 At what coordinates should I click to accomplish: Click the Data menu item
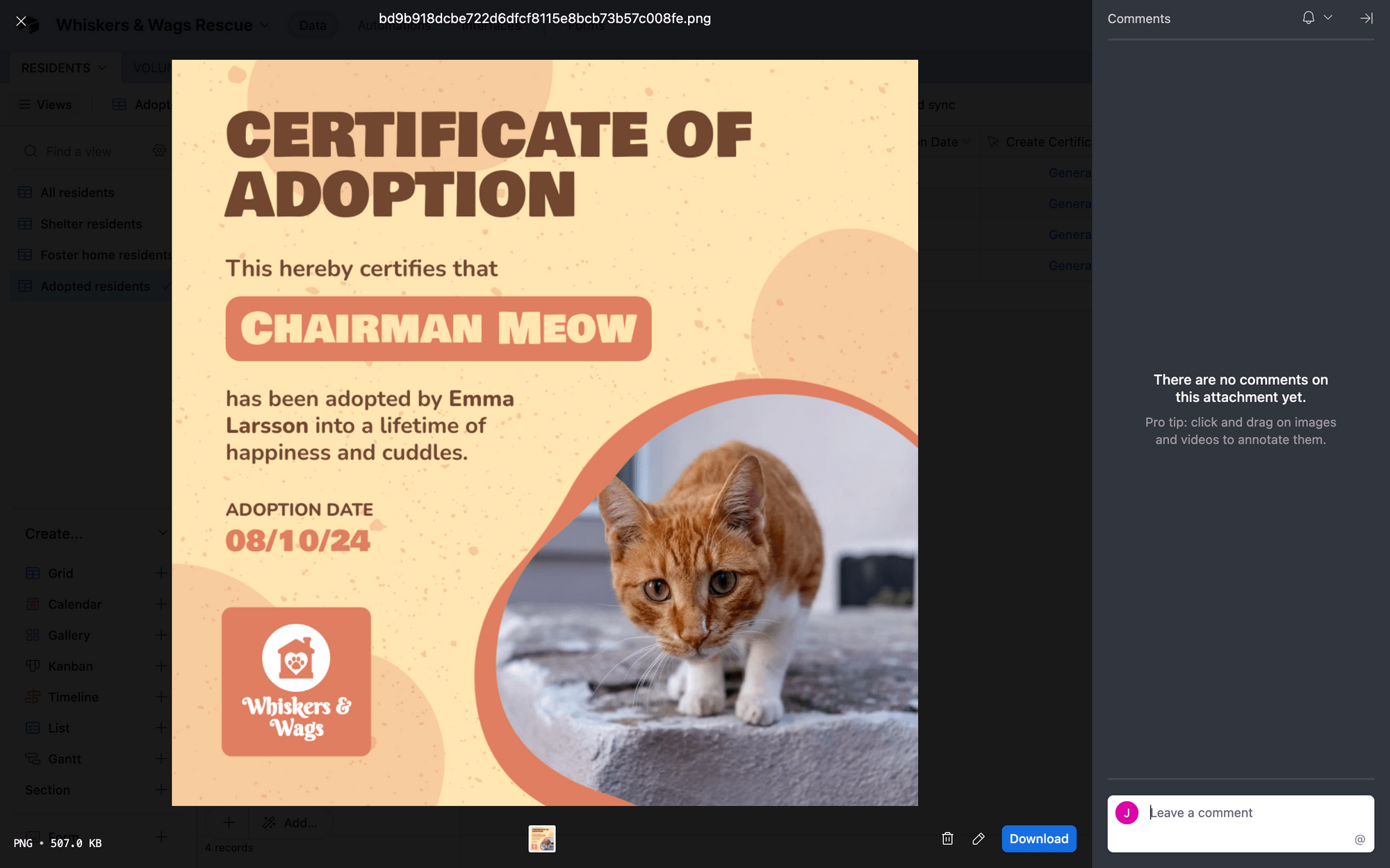312,25
